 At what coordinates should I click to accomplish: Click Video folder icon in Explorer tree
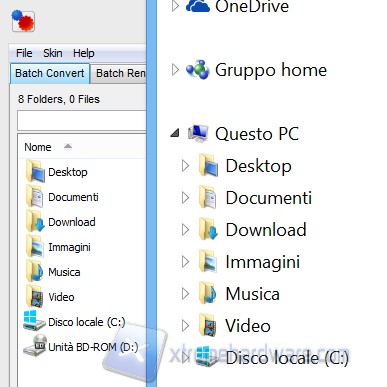tap(209, 325)
